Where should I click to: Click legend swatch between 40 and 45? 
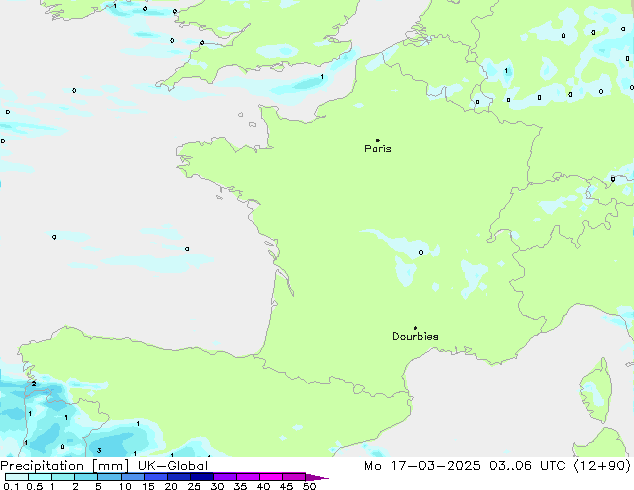coord(271,477)
